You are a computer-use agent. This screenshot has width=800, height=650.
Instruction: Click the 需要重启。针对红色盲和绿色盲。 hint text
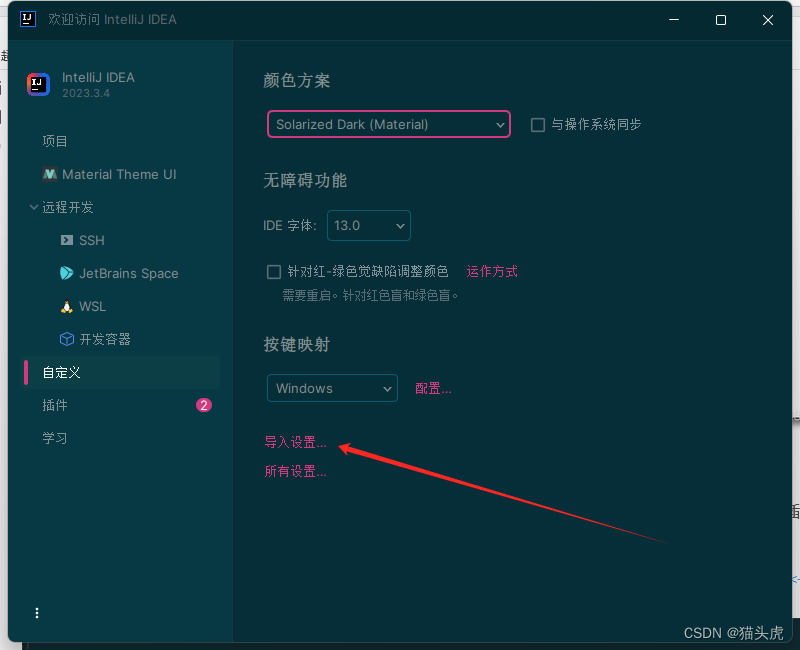(x=370, y=295)
